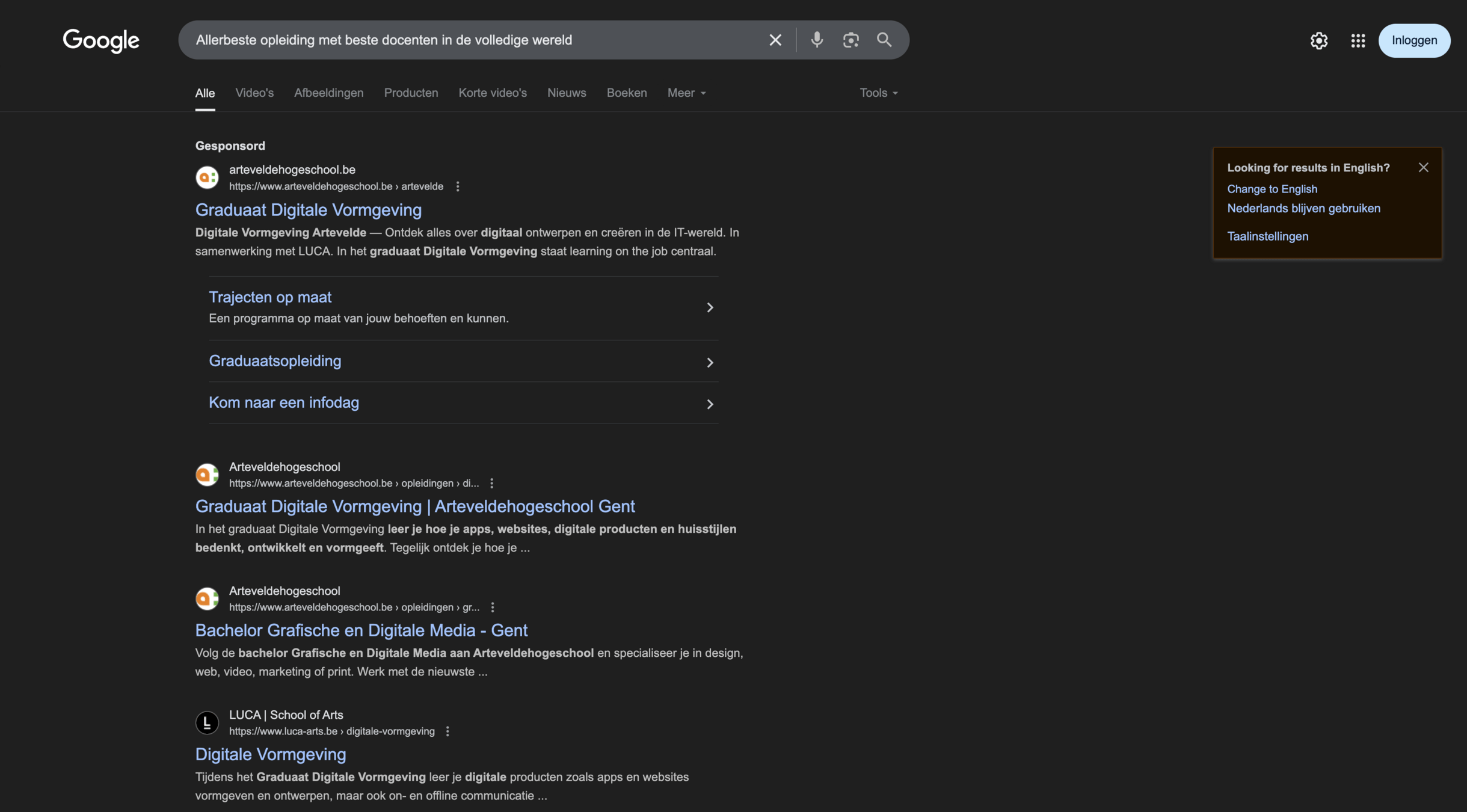The width and height of the screenshot is (1467, 812).
Task: Go to the Google logo homepage
Action: click(x=101, y=41)
